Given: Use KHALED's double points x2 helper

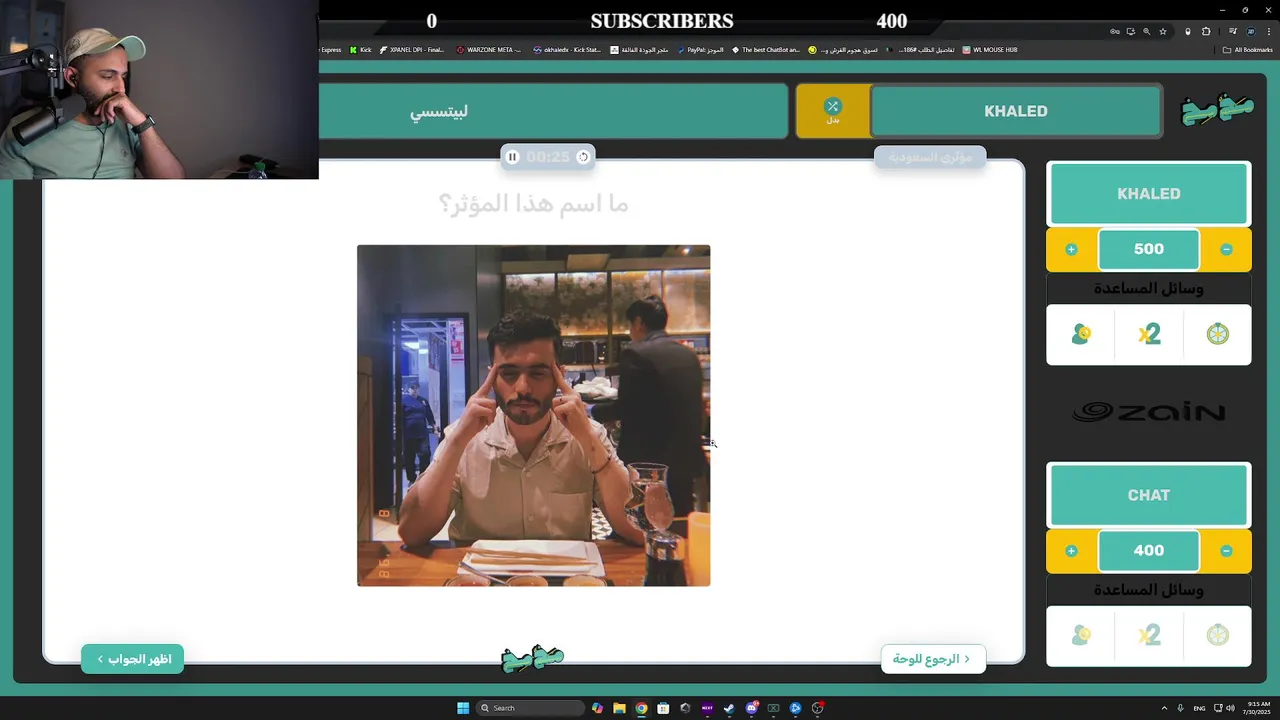Looking at the screenshot, I should [x=1149, y=334].
